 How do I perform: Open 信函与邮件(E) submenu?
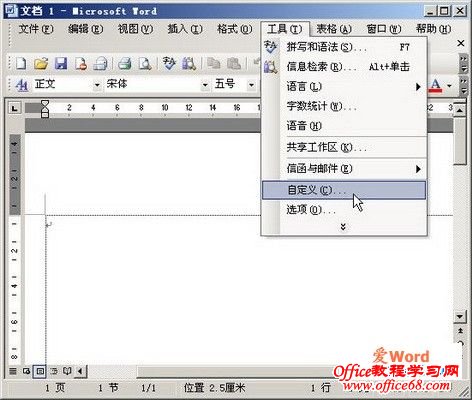344,169
